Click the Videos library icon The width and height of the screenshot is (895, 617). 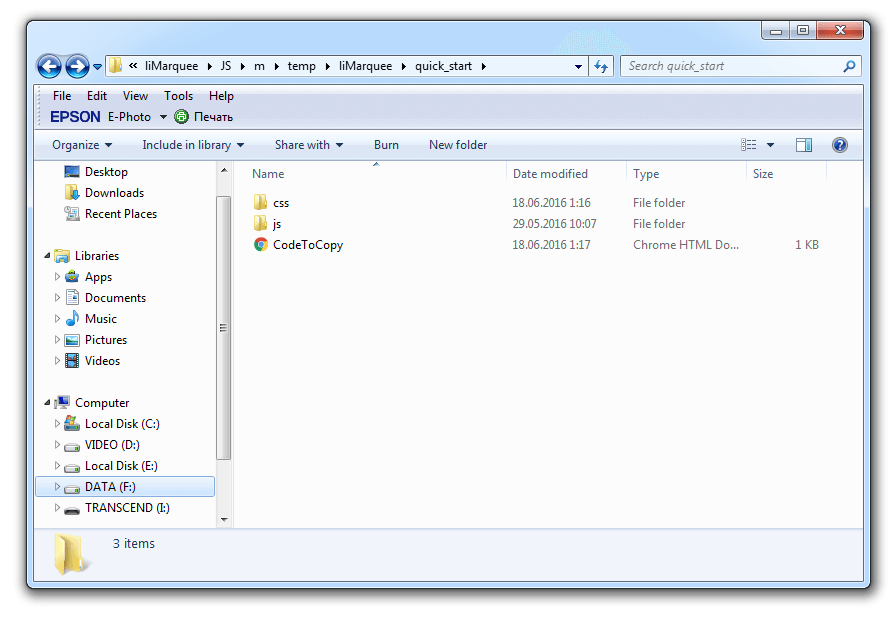click(x=72, y=361)
